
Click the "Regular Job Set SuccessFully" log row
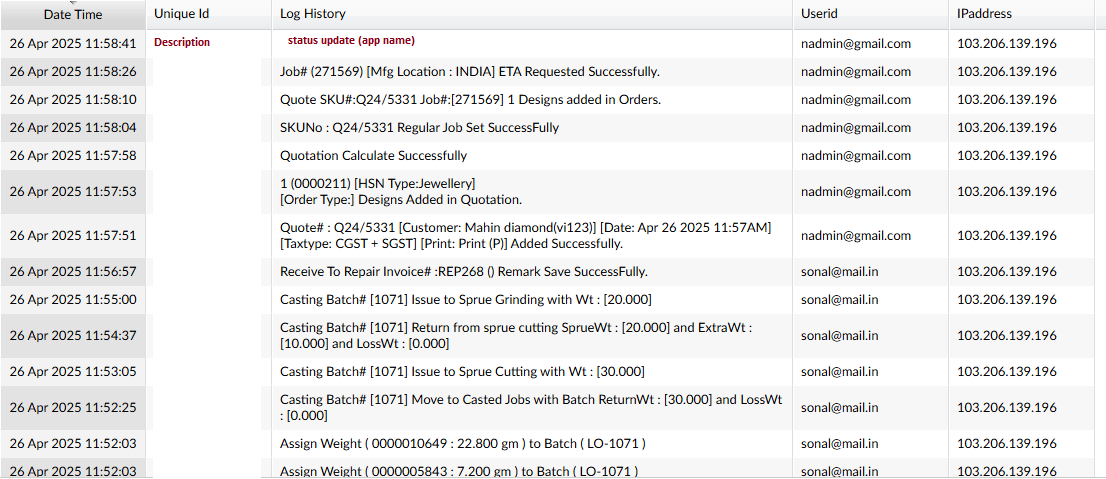tap(419, 128)
